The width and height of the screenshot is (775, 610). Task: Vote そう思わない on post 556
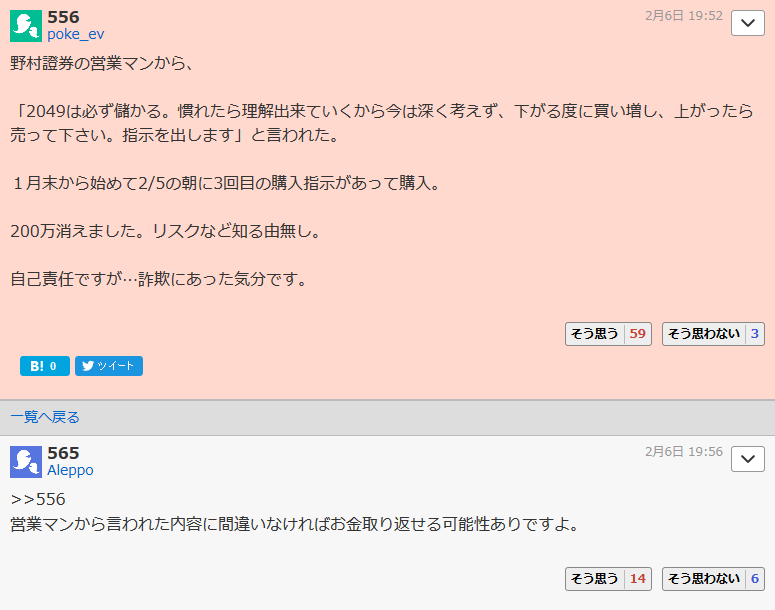click(x=713, y=334)
